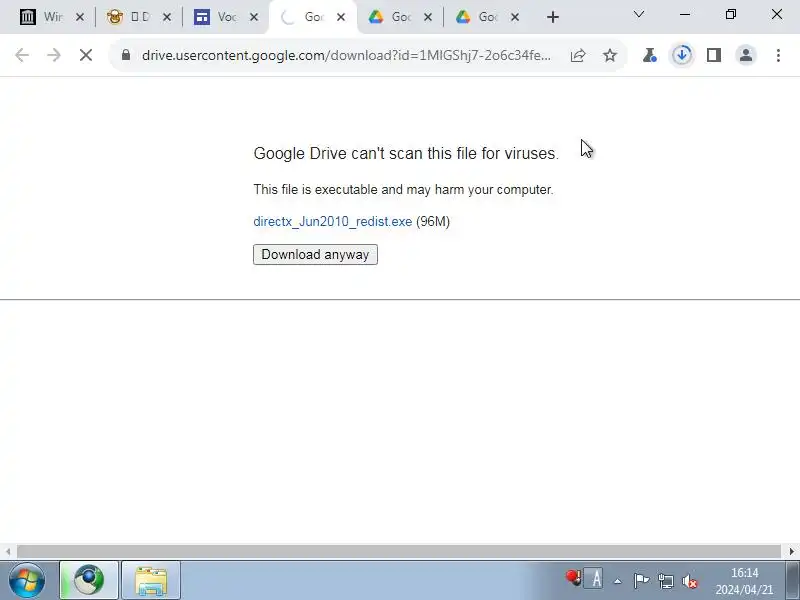Restore down the Chrome window
Image resolution: width=800 pixels, height=600 pixels.
point(731,14)
